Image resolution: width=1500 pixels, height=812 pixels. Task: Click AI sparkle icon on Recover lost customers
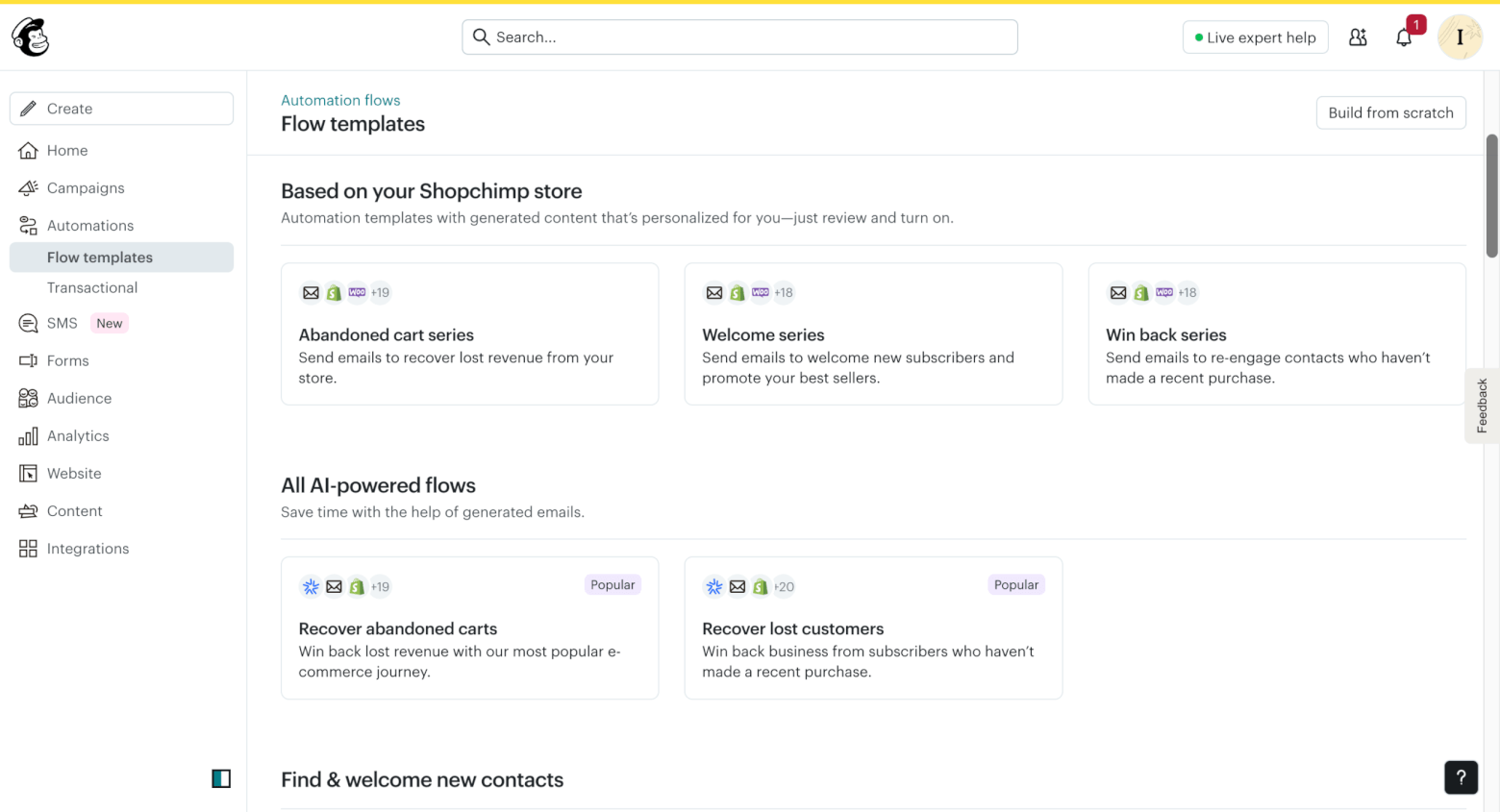[714, 586]
